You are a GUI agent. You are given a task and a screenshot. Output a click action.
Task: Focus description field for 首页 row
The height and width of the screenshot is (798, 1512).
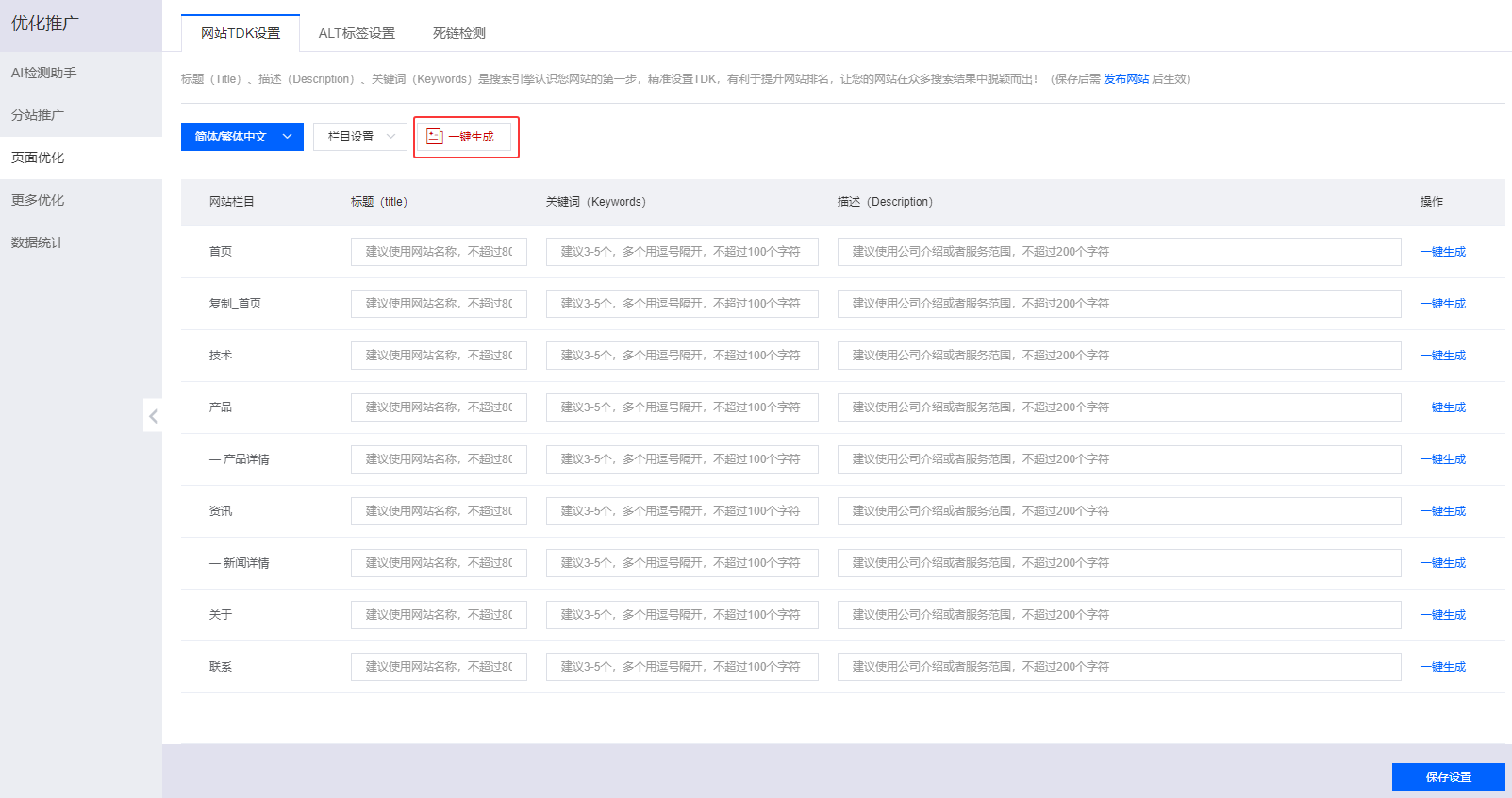coord(1120,252)
